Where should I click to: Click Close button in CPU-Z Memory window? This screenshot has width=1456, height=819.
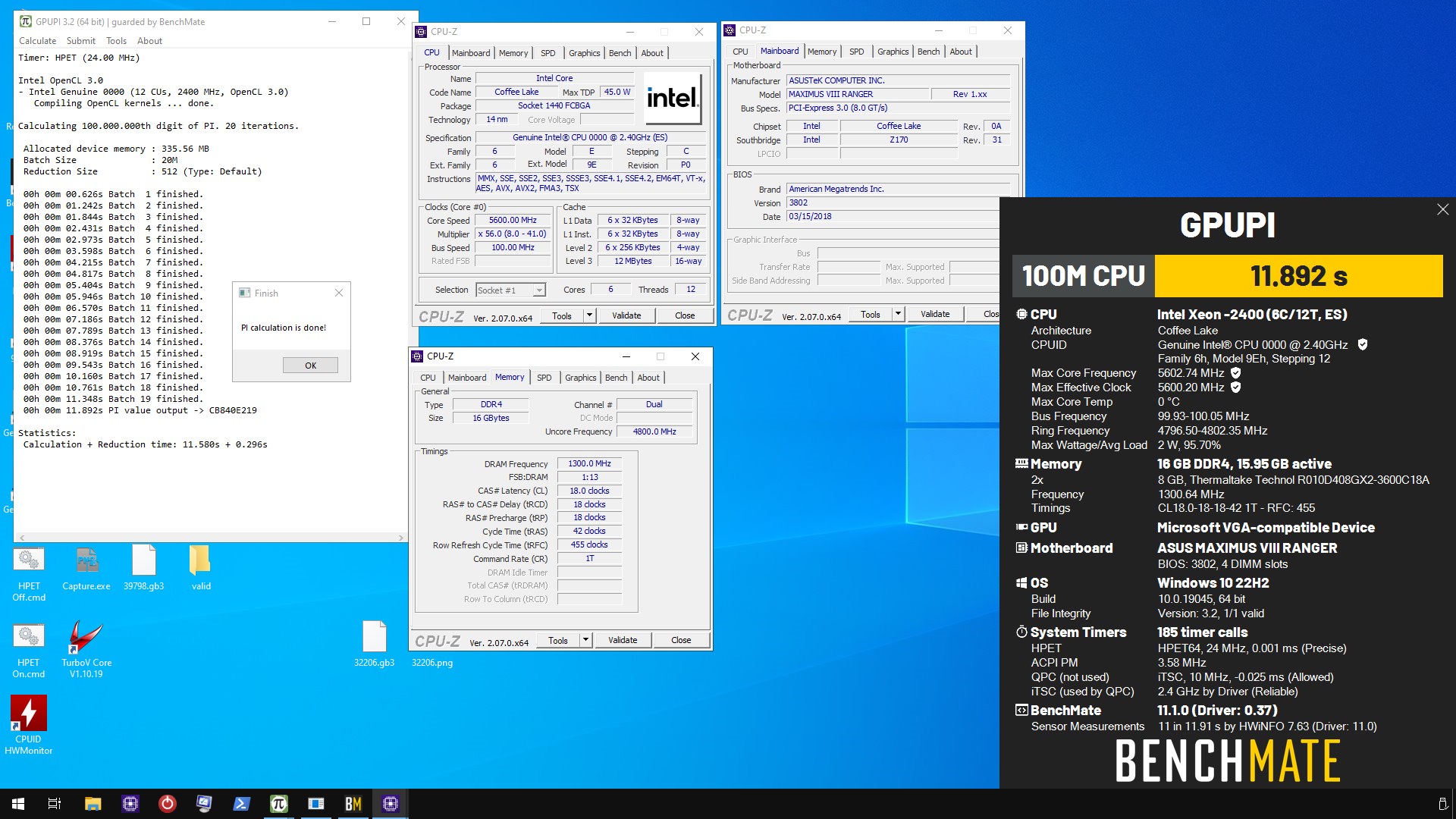(681, 640)
